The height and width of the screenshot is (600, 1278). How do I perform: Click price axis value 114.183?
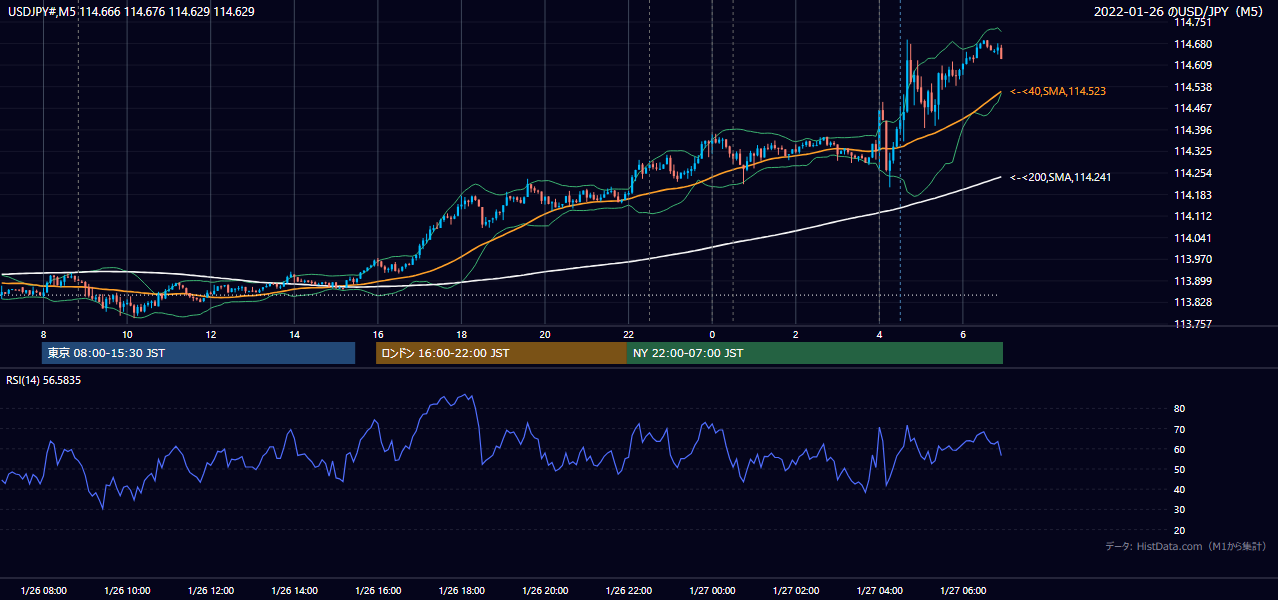pyautogui.click(x=1192, y=195)
